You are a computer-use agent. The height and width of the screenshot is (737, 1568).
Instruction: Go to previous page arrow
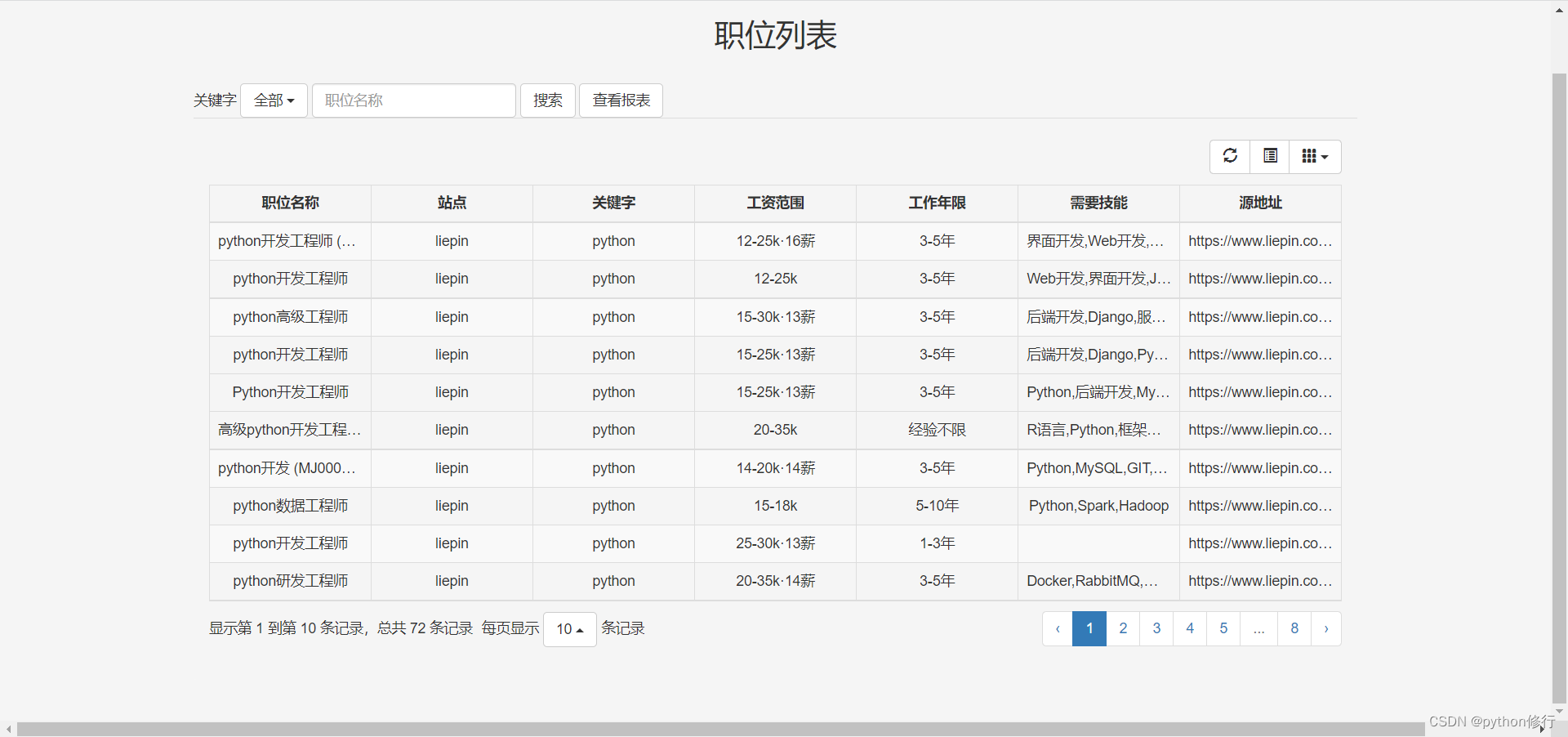1058,628
